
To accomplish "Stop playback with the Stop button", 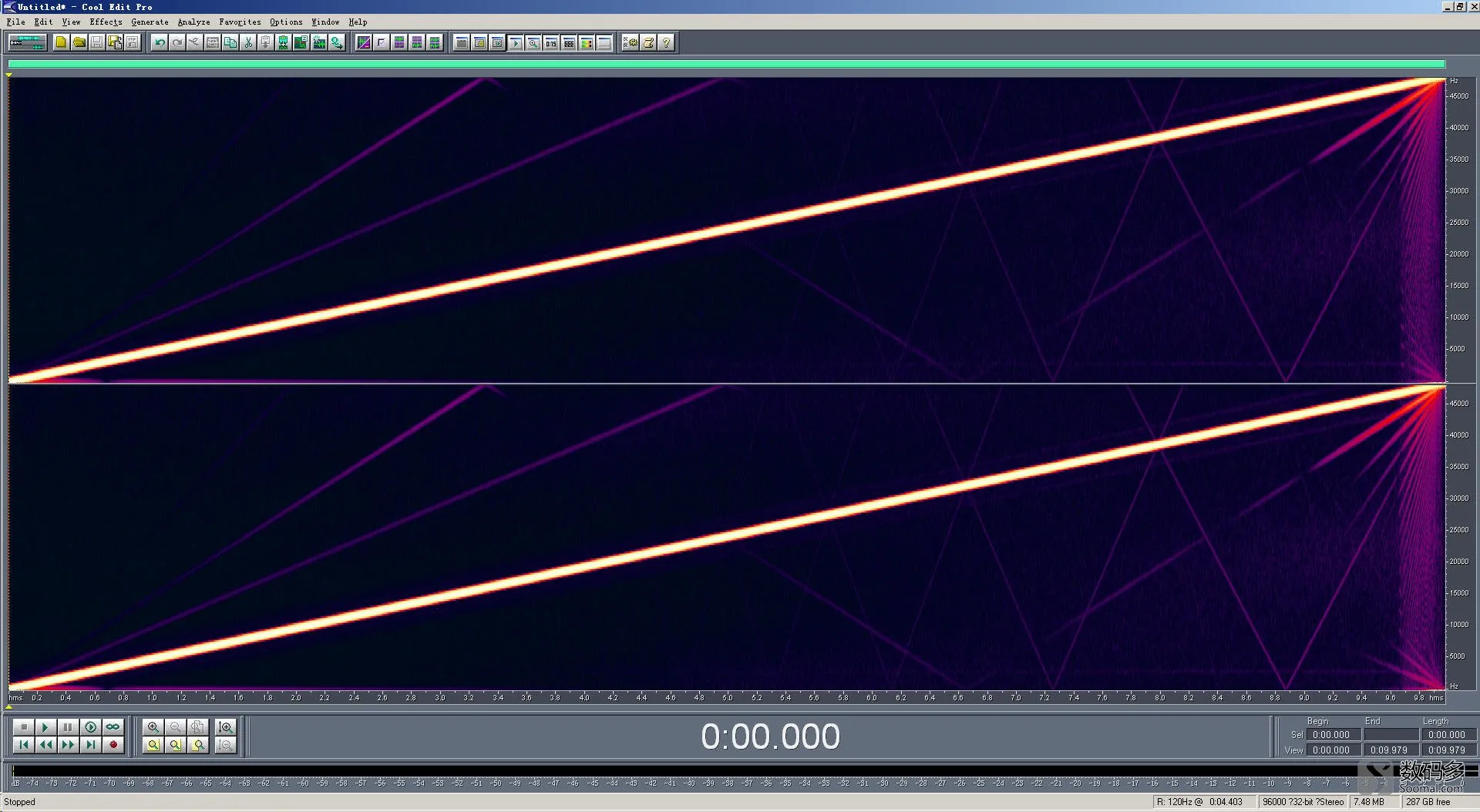I will click(x=23, y=726).
